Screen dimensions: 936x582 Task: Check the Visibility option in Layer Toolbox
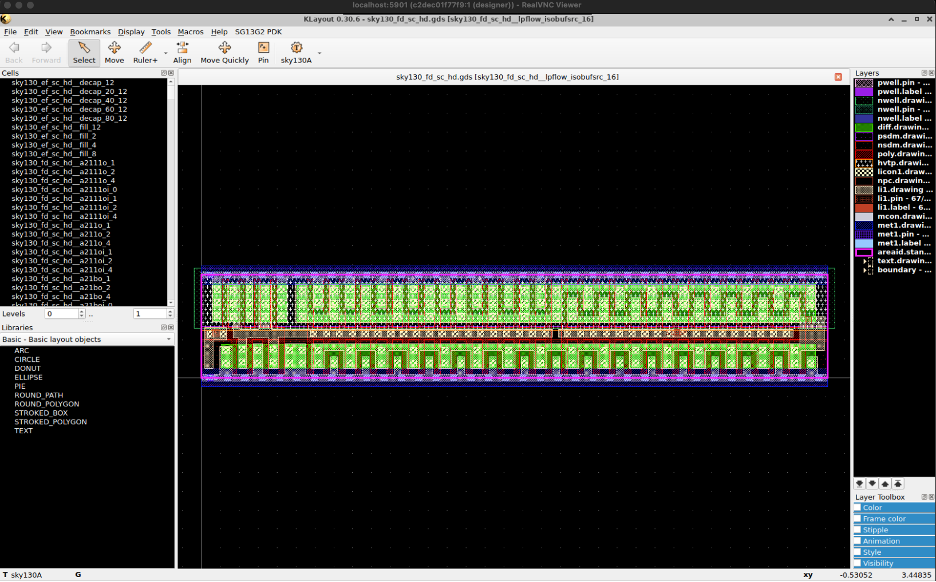[857, 563]
